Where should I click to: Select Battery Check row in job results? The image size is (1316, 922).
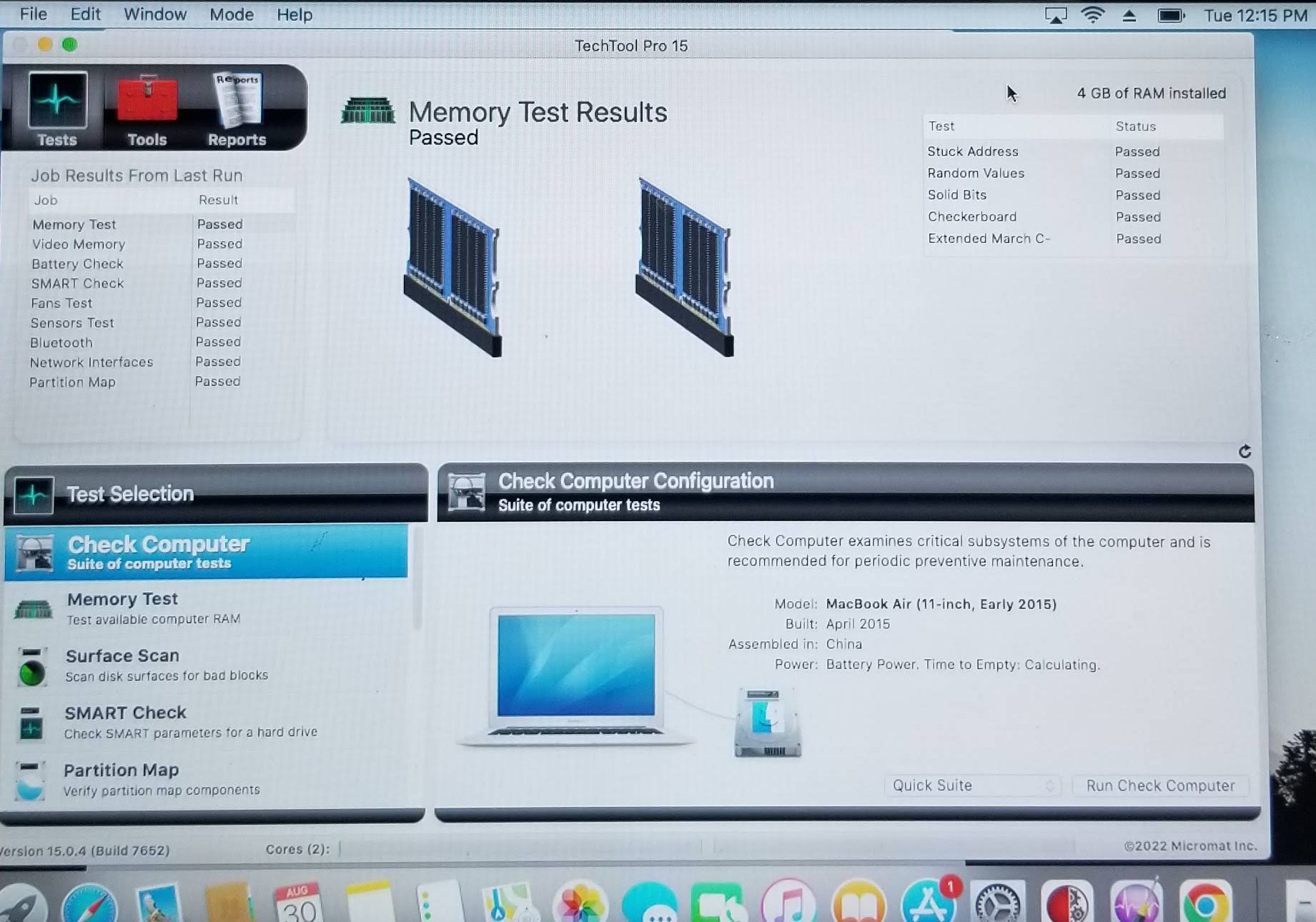[136, 264]
